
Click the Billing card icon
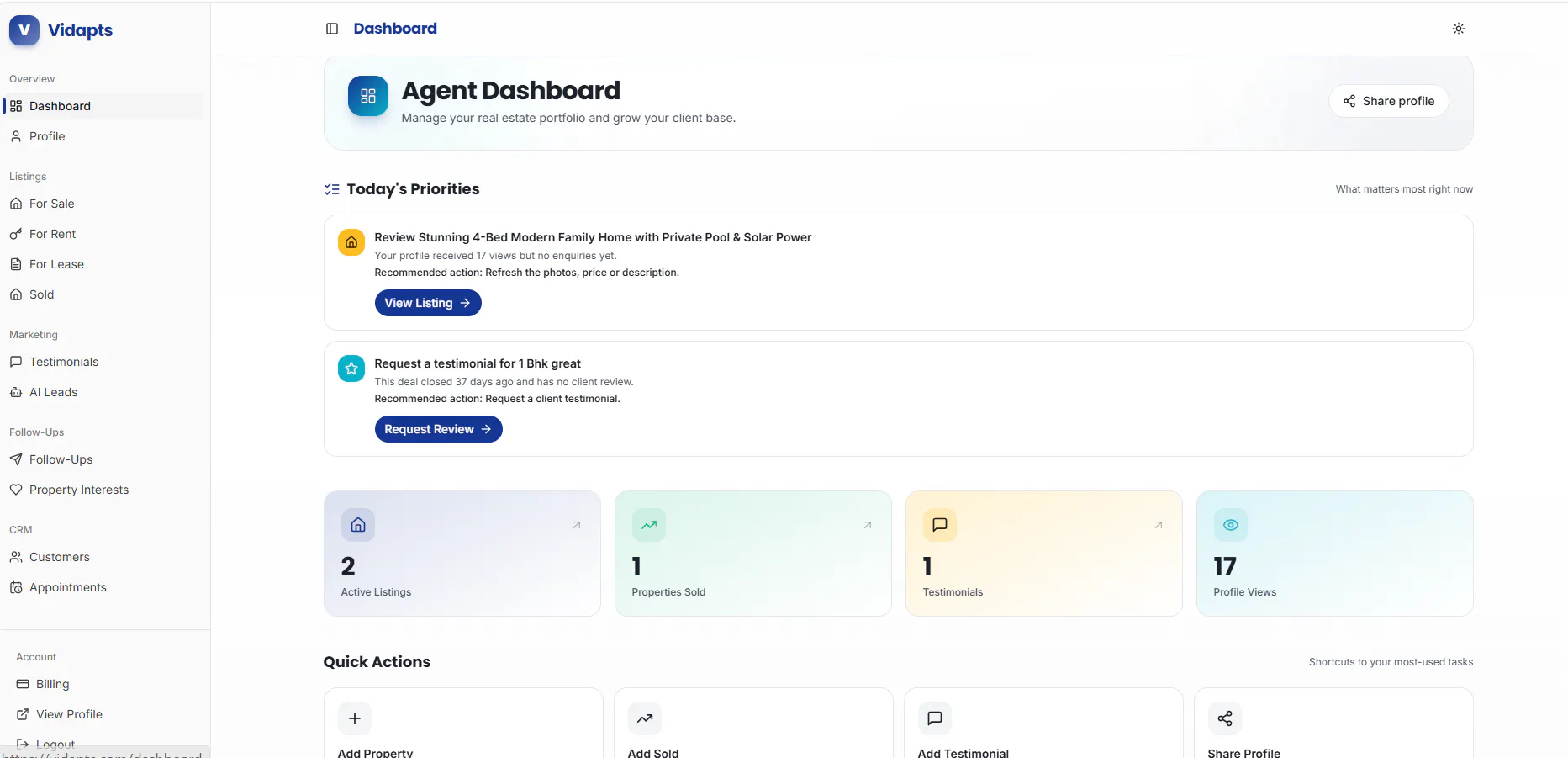point(23,684)
